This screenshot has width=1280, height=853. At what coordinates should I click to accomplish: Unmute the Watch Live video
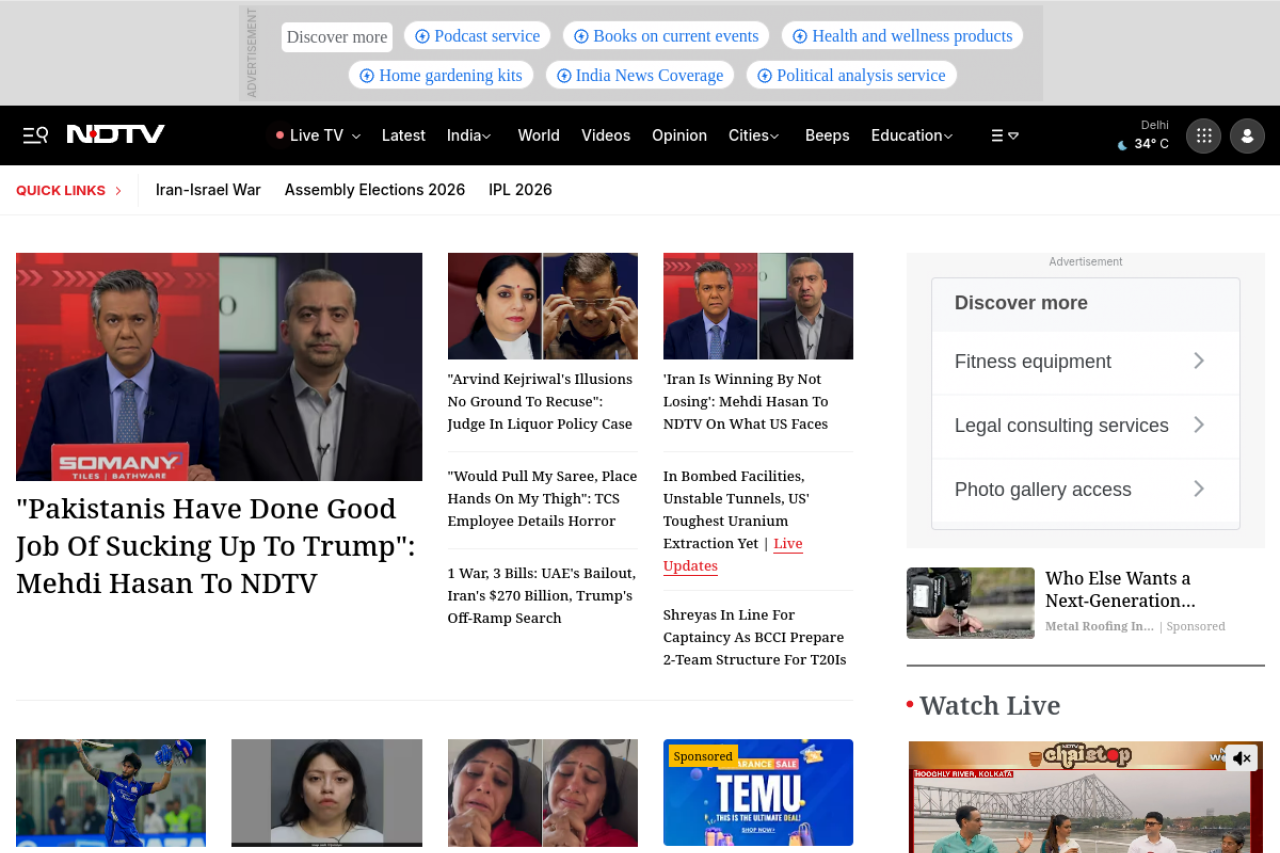1241,759
